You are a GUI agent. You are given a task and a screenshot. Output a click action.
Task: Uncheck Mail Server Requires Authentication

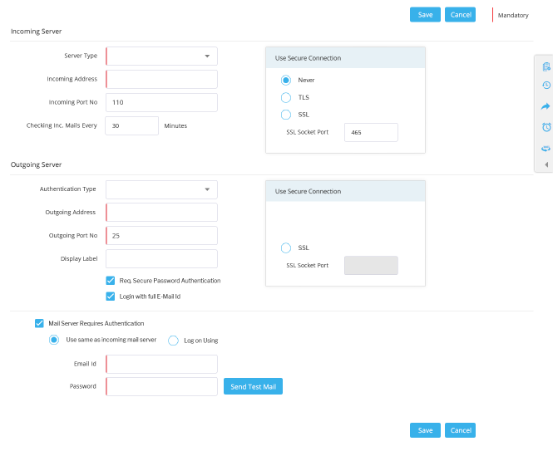39,323
